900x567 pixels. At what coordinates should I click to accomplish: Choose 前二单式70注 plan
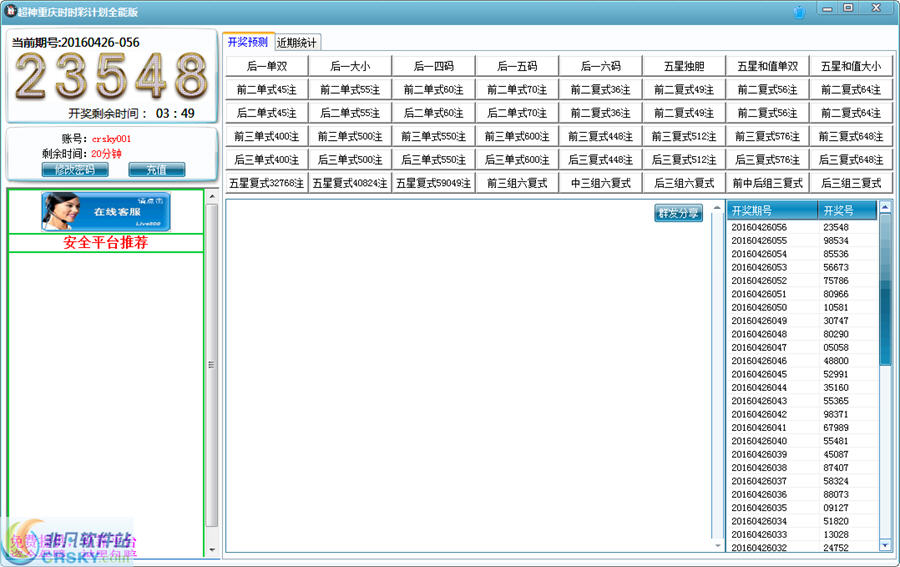[517, 90]
